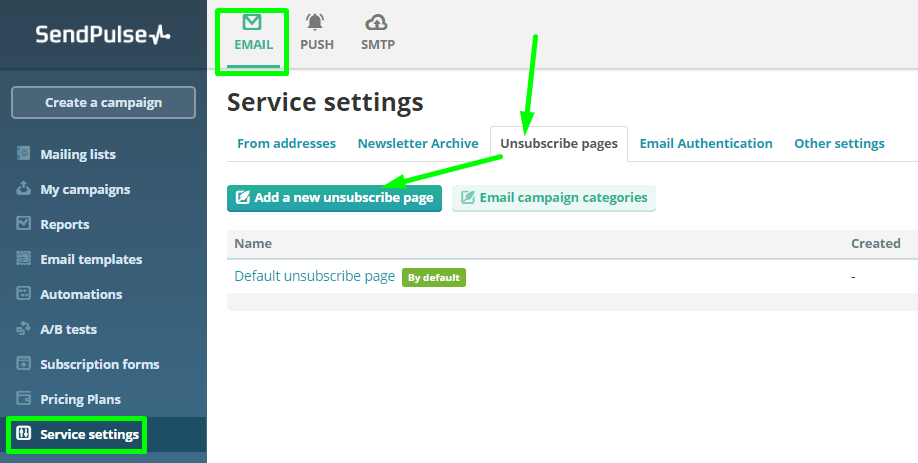Click pencil icon on Email campaign categories button
The width and height of the screenshot is (918, 463).
click(x=467, y=197)
